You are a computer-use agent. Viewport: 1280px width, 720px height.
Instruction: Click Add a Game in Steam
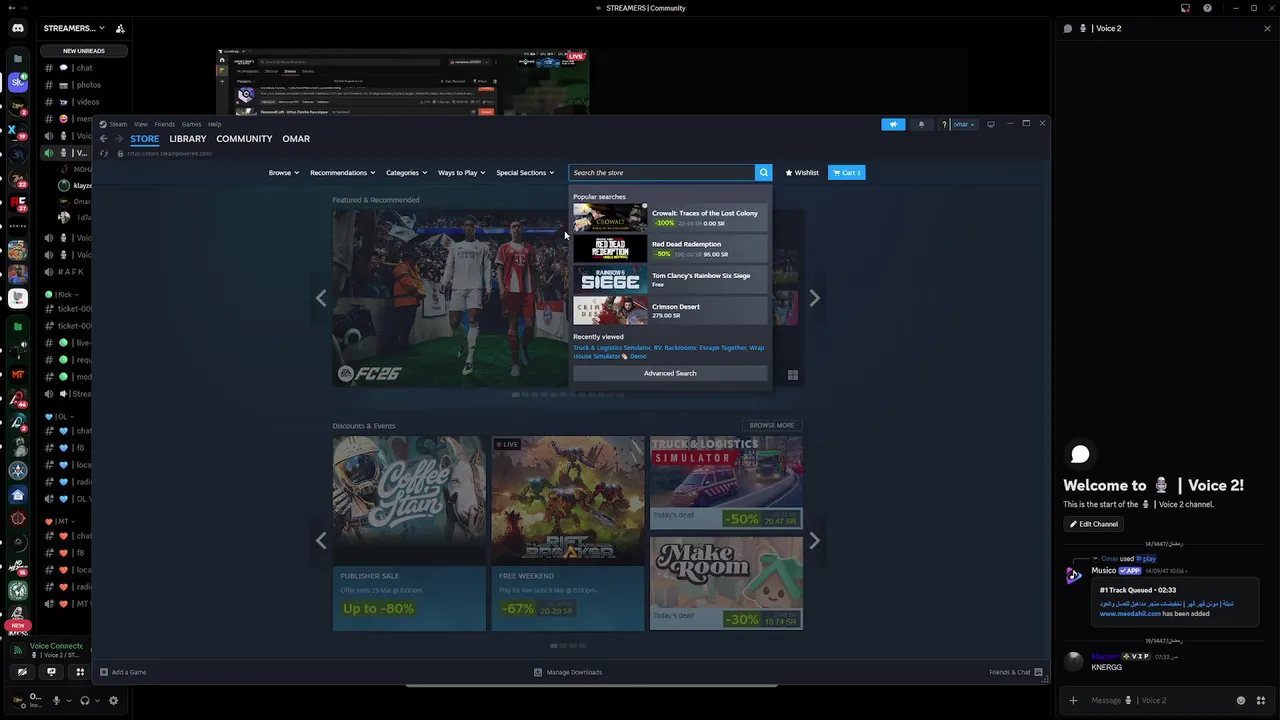[123, 672]
